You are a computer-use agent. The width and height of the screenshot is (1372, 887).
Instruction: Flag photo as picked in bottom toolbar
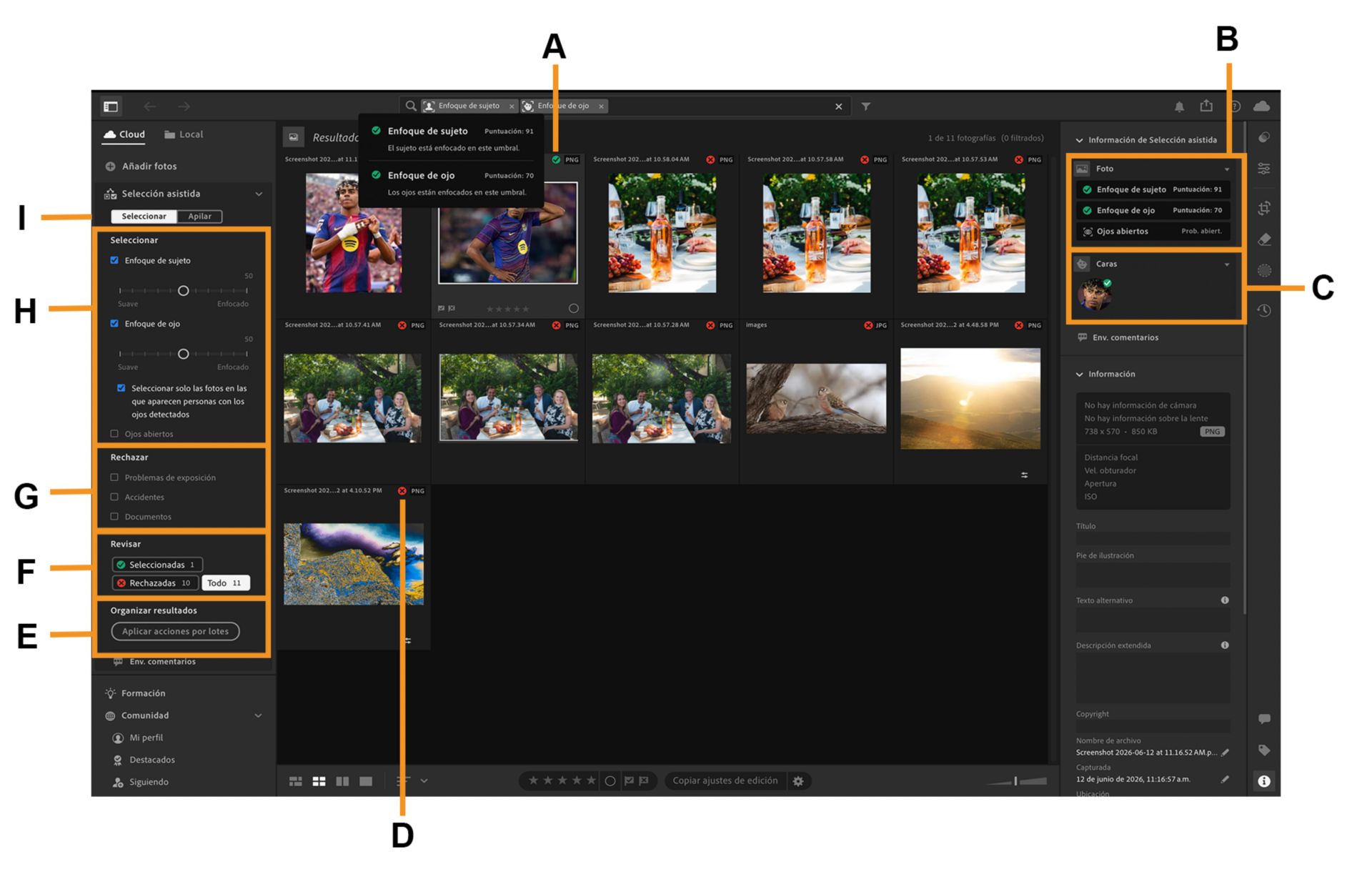tap(629, 781)
